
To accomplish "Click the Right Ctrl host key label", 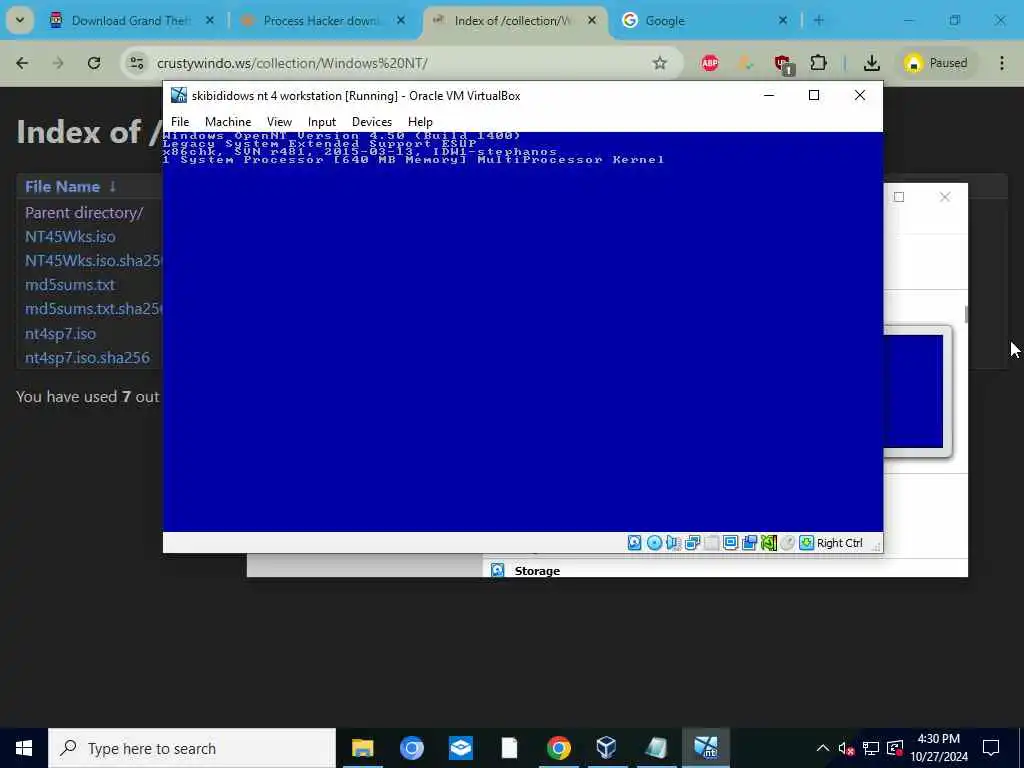I will click(839, 543).
